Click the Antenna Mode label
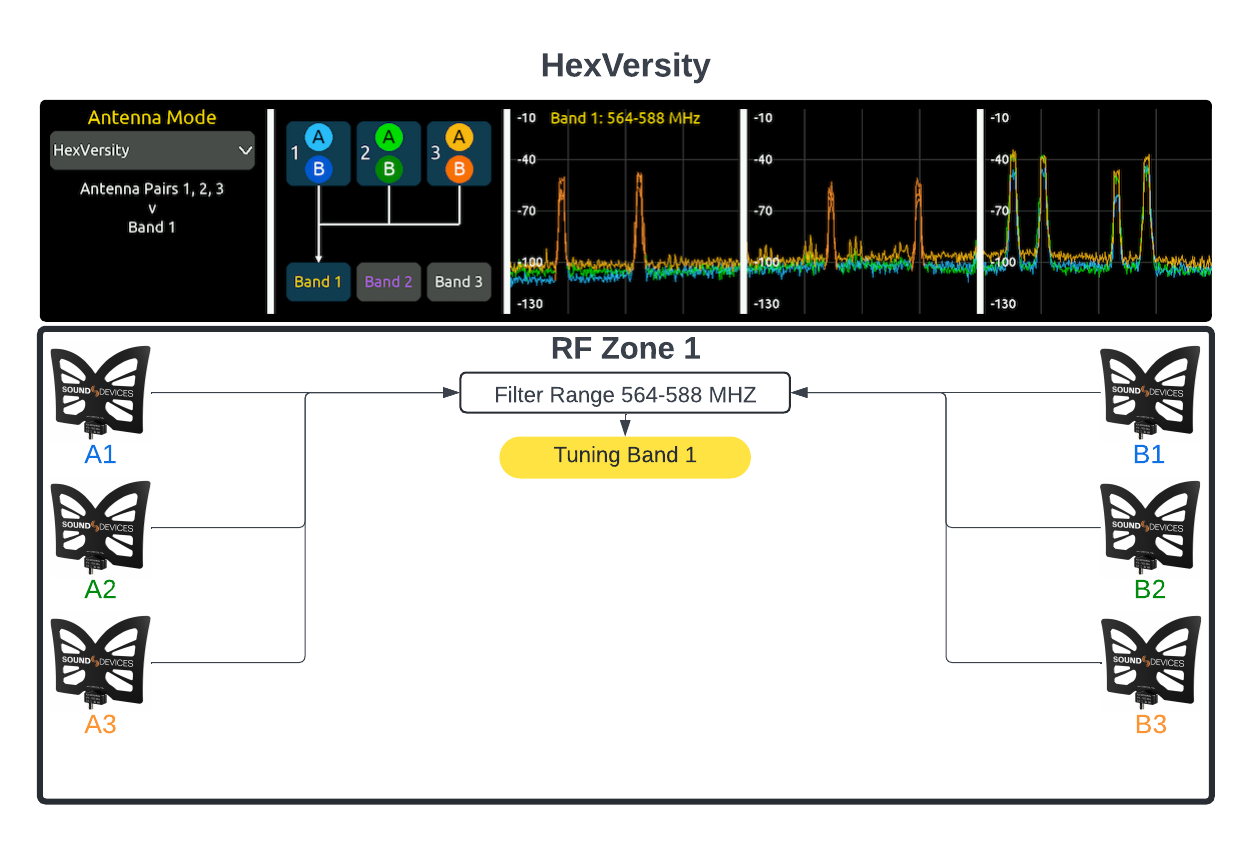Image resolution: width=1252 pixels, height=842 pixels. tap(152, 117)
